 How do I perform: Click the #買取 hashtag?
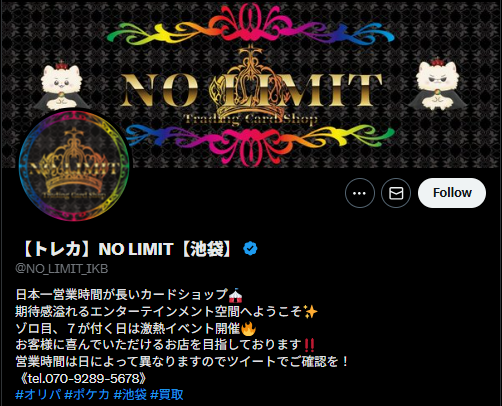[167, 395]
